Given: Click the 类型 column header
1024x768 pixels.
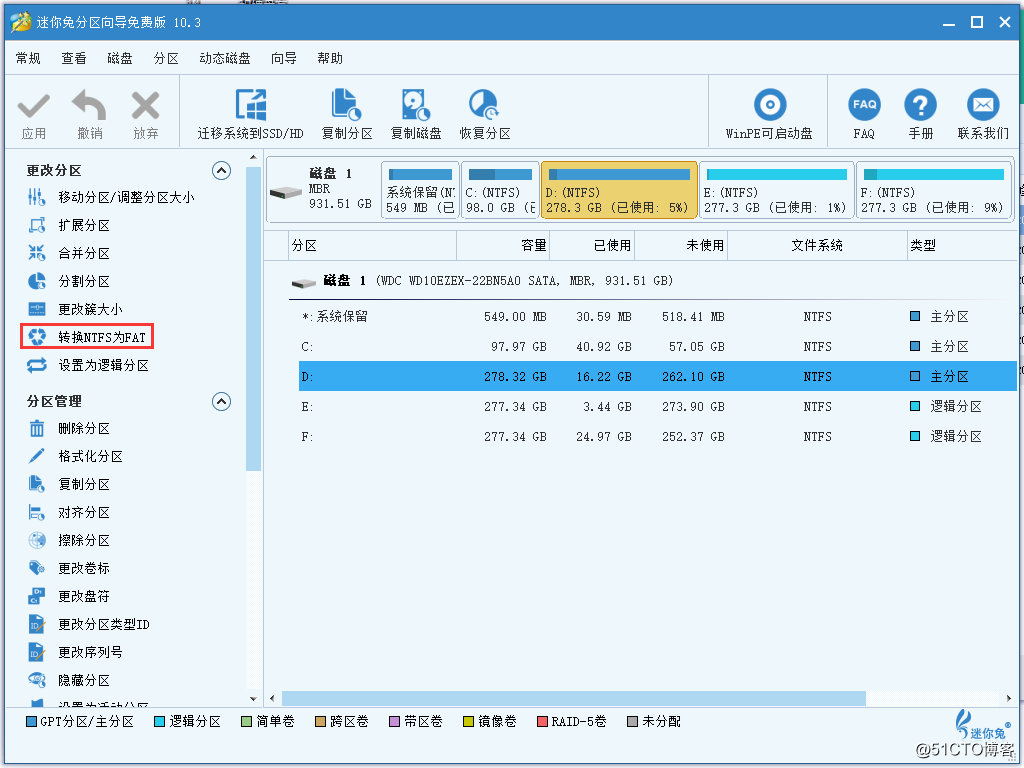Looking at the screenshot, I should [962, 246].
